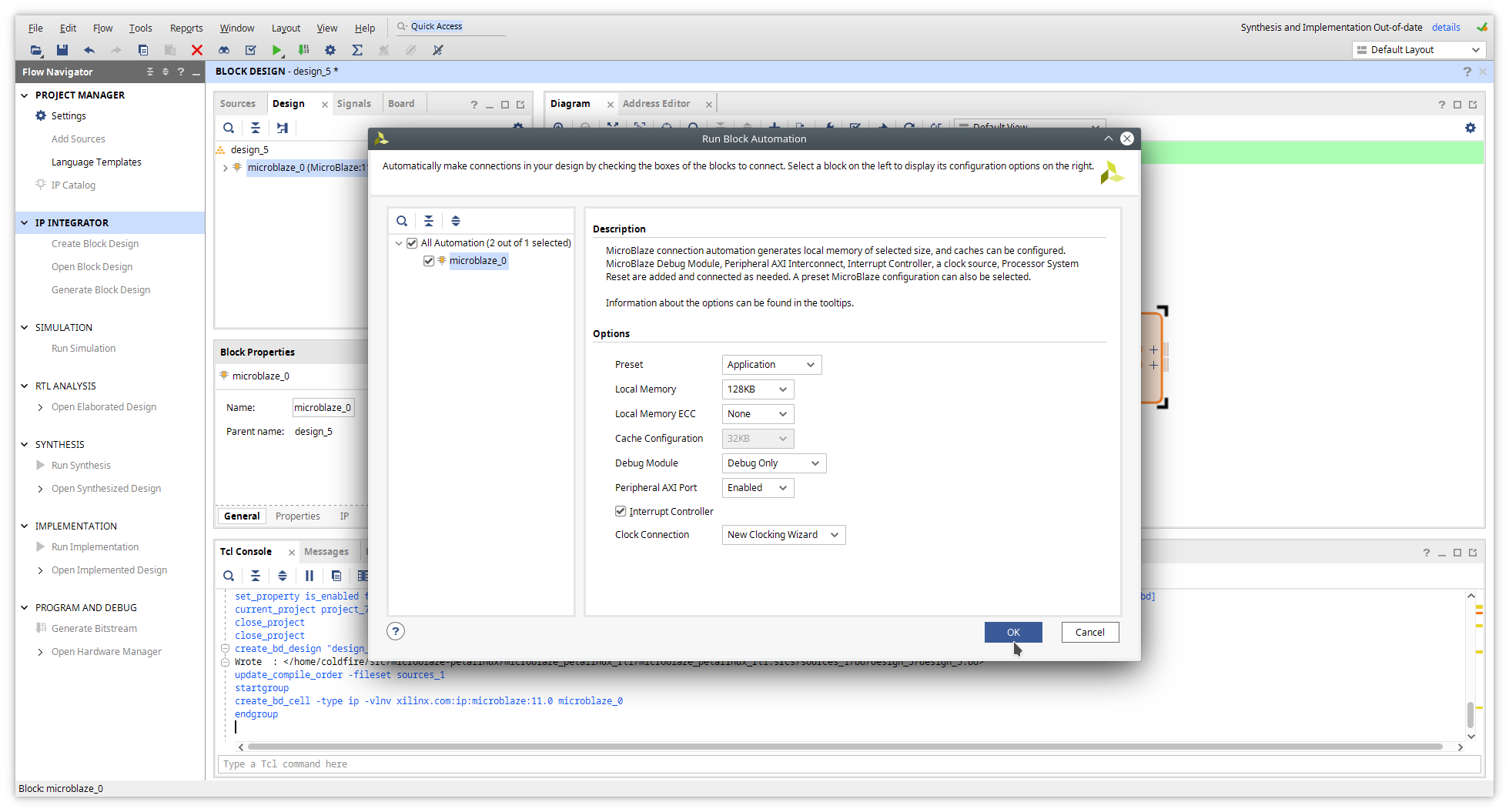Collapse all in Design panel toolbar

pos(256,128)
